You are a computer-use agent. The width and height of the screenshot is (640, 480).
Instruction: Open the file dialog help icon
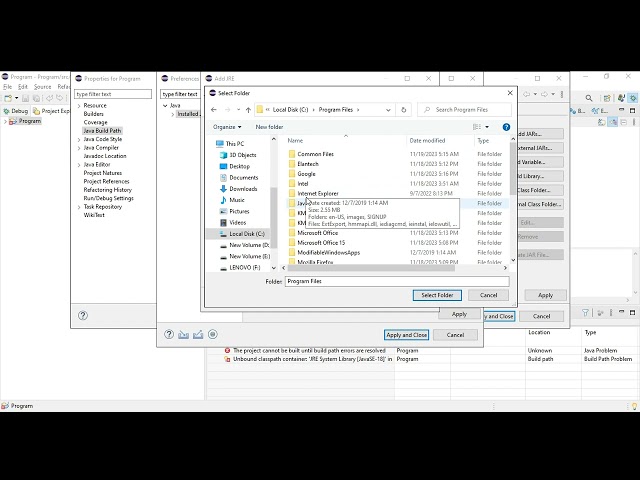[x=506, y=127]
